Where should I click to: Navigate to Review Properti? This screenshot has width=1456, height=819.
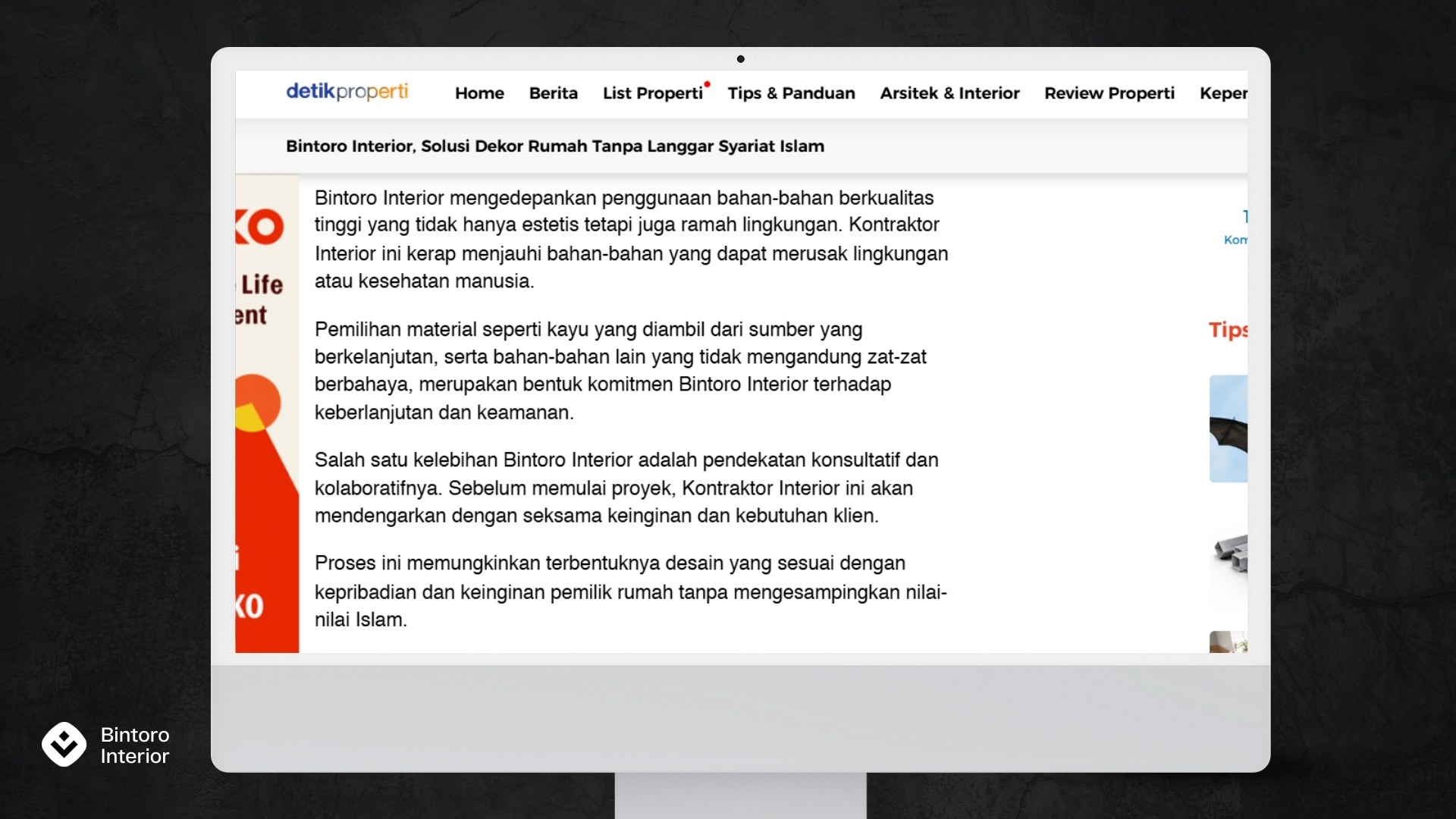coord(1109,93)
